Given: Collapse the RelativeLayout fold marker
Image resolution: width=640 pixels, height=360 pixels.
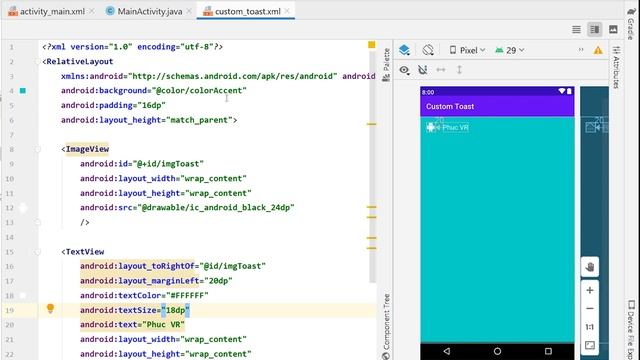Looking at the screenshot, I should coord(38,62).
